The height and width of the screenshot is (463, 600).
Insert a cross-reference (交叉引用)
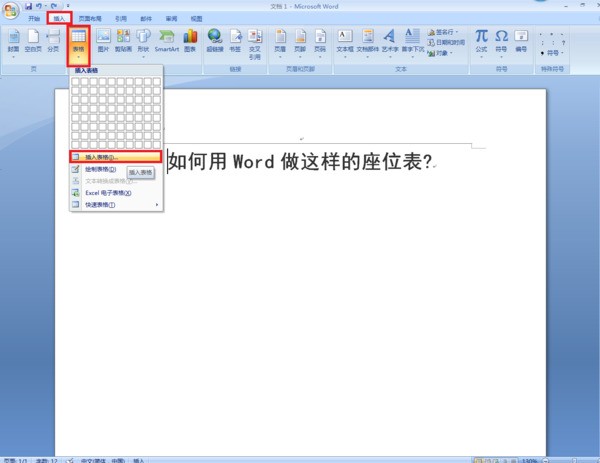[x=255, y=44]
